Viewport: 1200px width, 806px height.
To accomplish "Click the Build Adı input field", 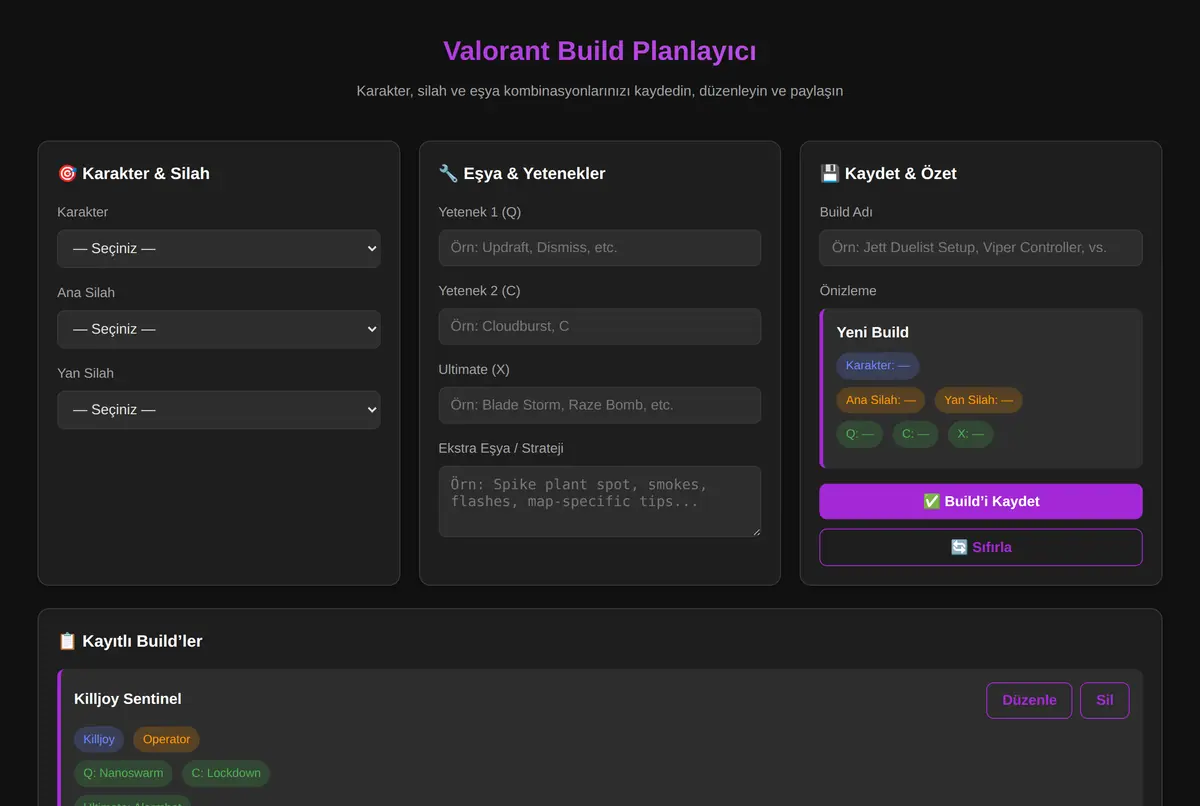I will (980, 247).
